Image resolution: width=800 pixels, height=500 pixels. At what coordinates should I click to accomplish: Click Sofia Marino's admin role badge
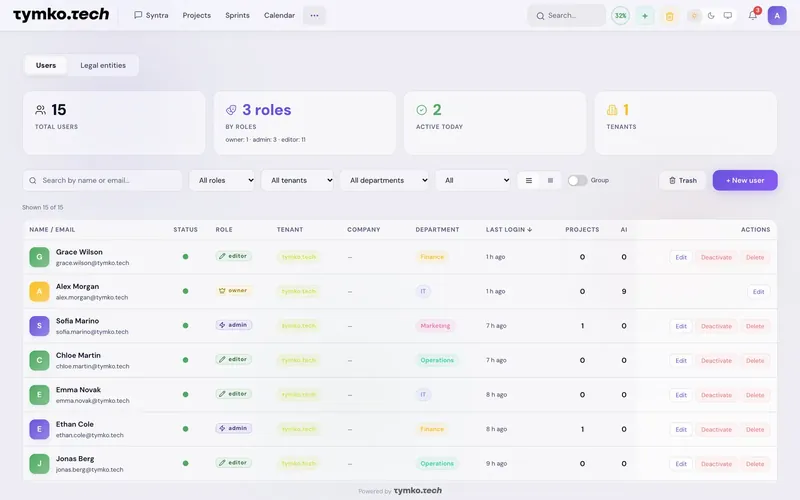tap(233, 325)
